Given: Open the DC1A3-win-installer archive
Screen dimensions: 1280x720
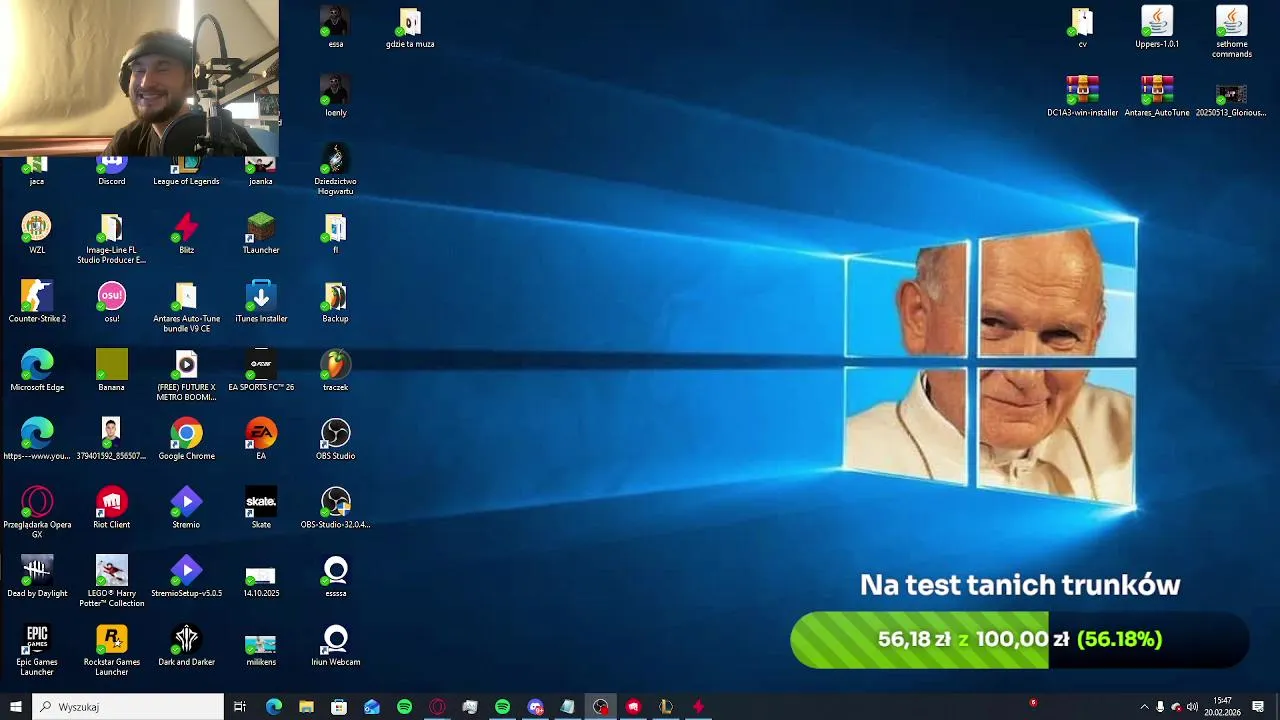Looking at the screenshot, I should tap(1082, 96).
